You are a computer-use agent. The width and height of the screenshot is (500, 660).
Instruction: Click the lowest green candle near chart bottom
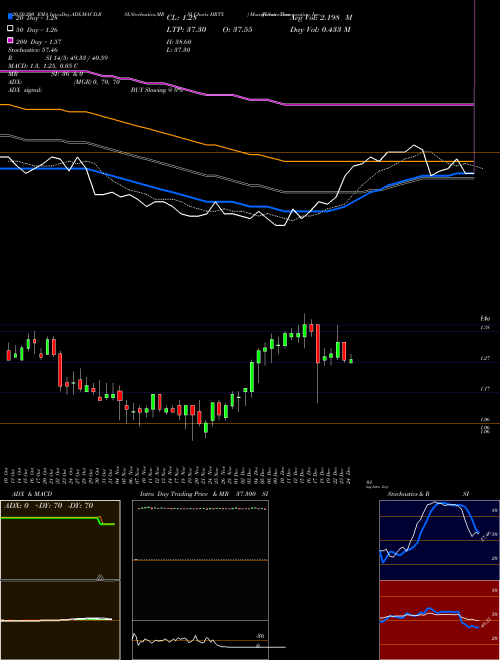(x=206, y=428)
